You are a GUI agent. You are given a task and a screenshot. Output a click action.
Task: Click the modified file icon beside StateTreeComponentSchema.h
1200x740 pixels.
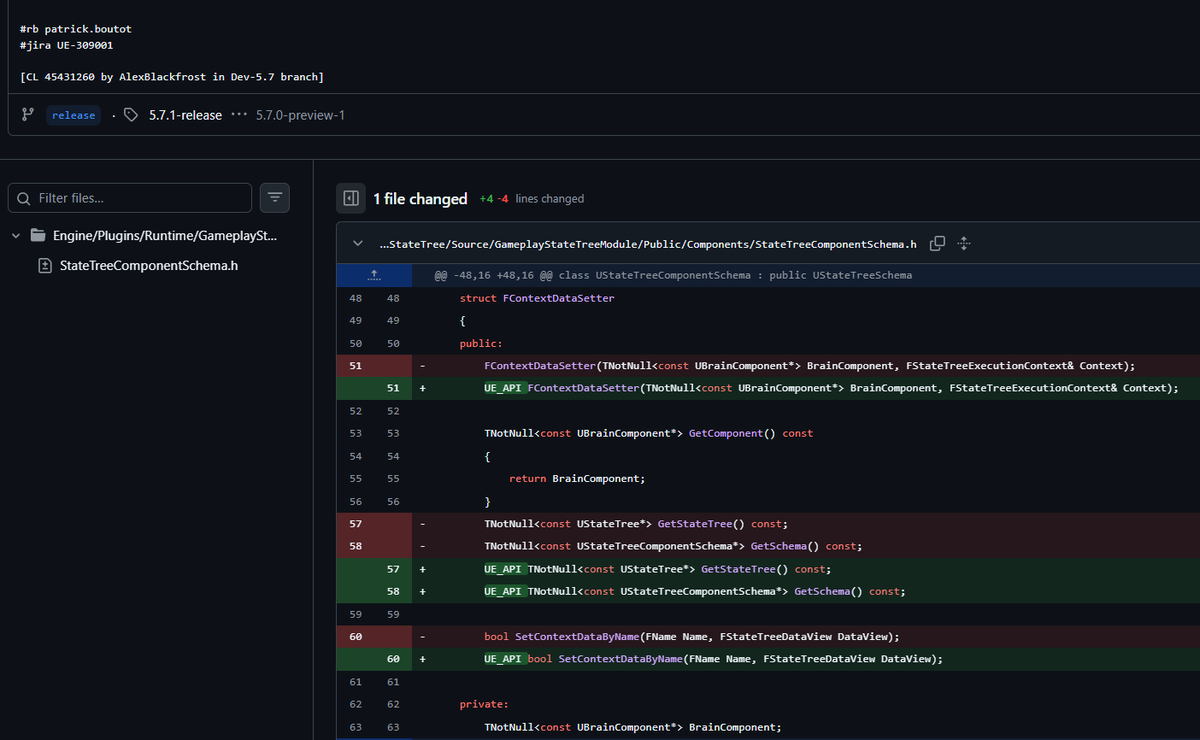[44, 266]
